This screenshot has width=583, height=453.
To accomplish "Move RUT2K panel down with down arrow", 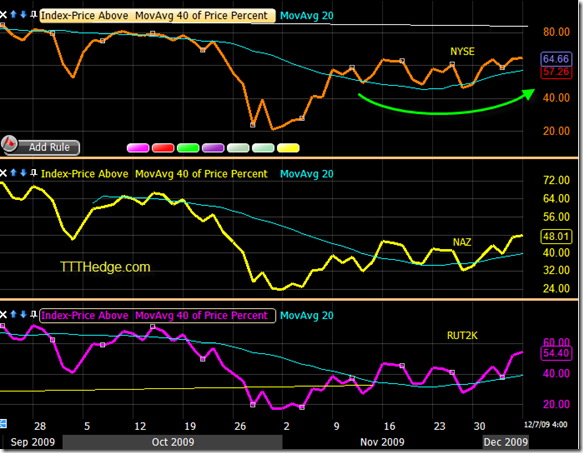I will click(x=23, y=315).
